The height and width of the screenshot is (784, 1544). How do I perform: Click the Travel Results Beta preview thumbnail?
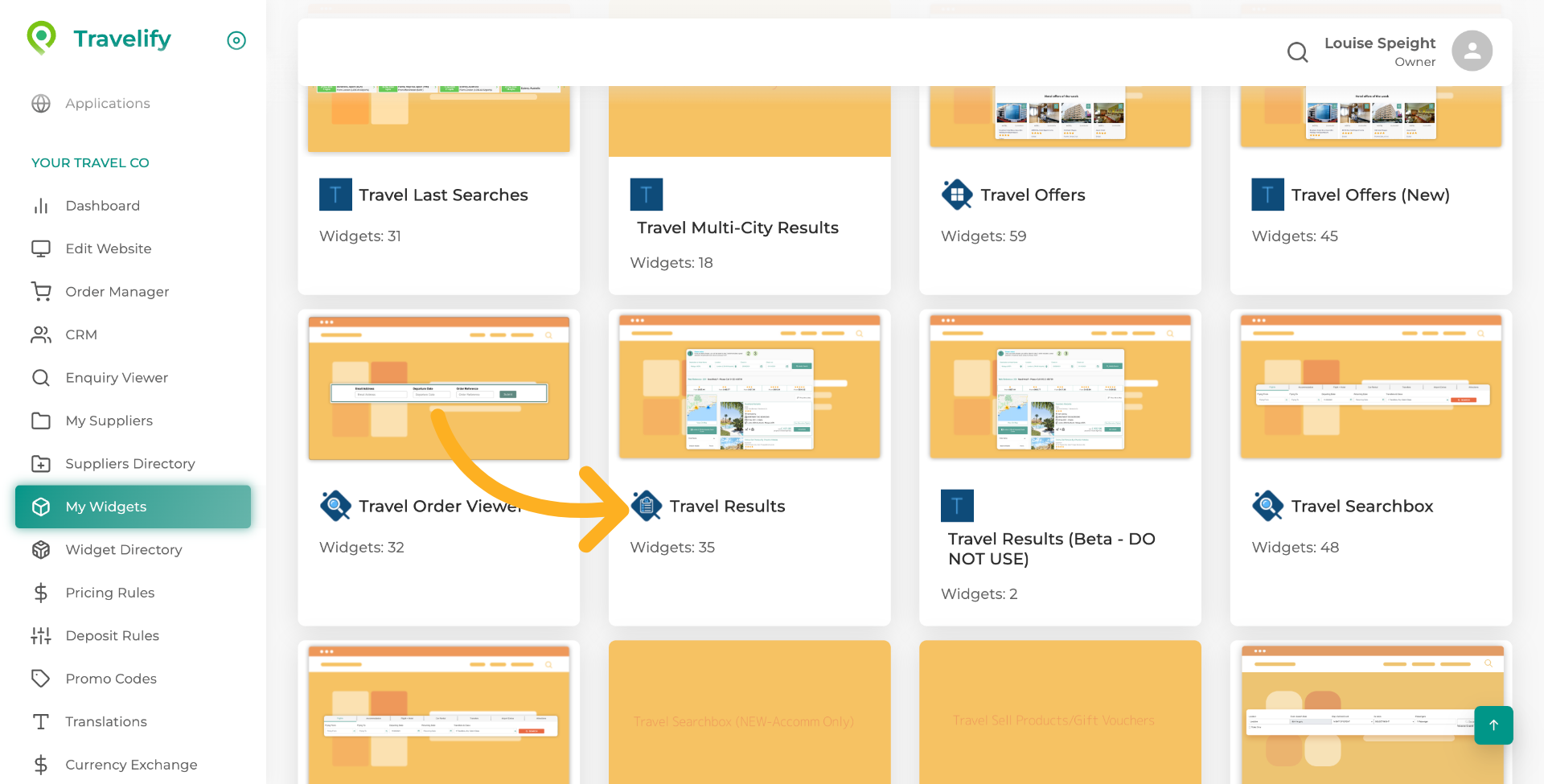click(x=1061, y=388)
